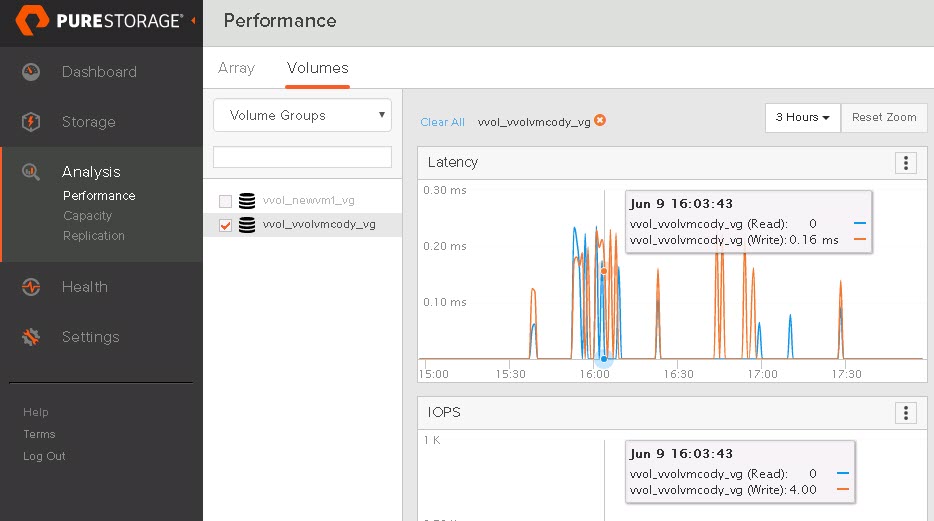Viewport: 934px width, 521px height.
Task: Click the vvol_vvolvmcody_vg volume group icon
Action: (x=247, y=224)
